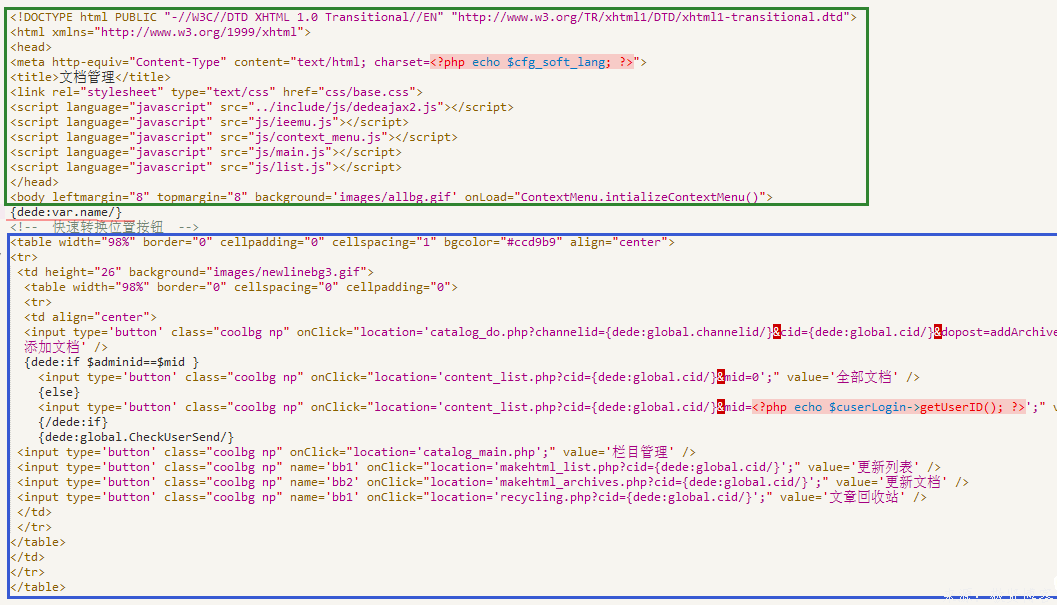Click the dedeajax2.js script line
Image resolution: width=1057 pixels, height=605 pixels.
(262, 107)
